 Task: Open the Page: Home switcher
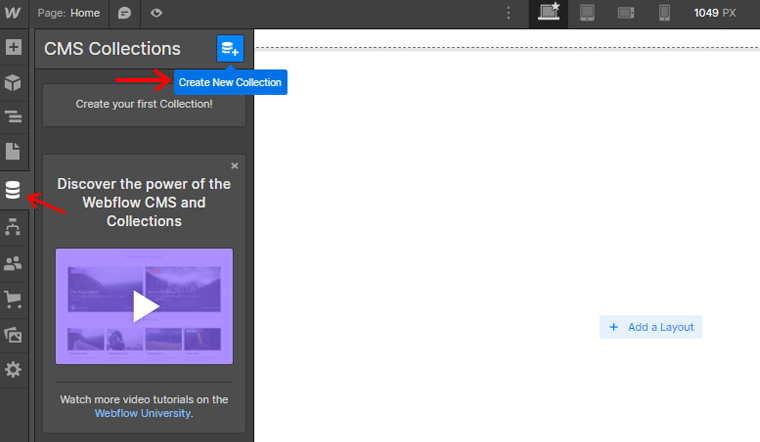coord(71,13)
